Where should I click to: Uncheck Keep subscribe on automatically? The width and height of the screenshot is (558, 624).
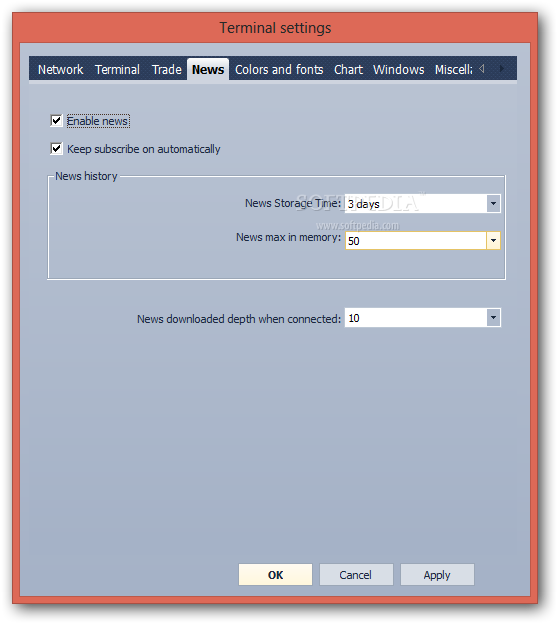pyautogui.click(x=56, y=148)
